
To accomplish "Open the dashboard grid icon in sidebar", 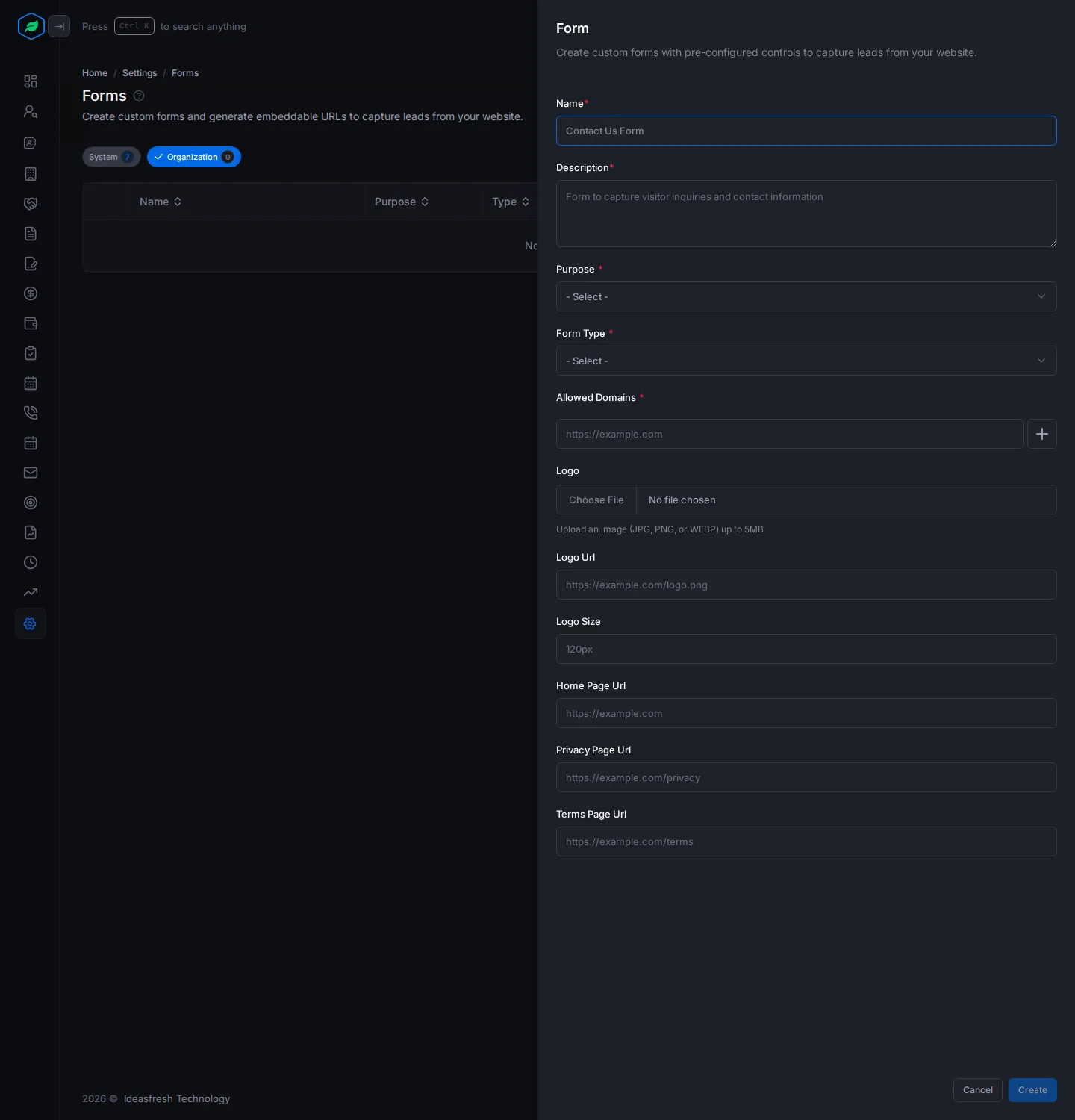I will (31, 81).
